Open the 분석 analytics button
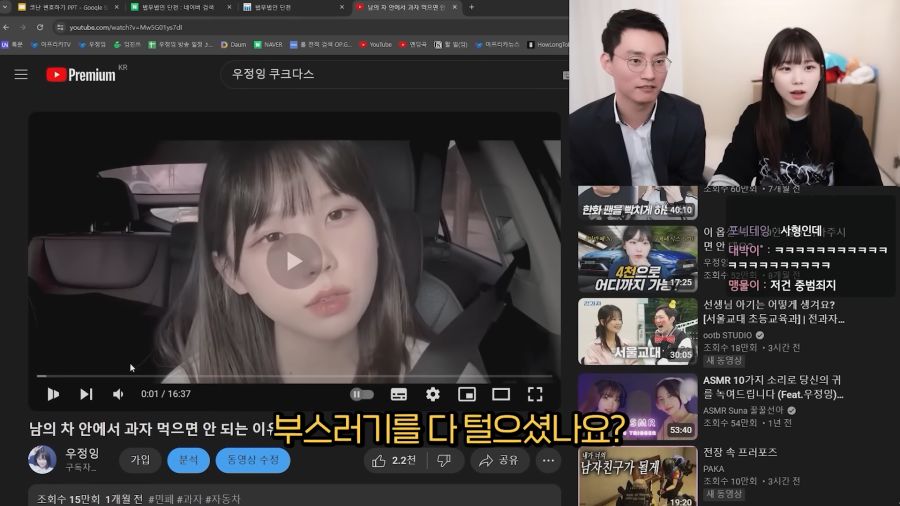The image size is (900, 506). 188,460
